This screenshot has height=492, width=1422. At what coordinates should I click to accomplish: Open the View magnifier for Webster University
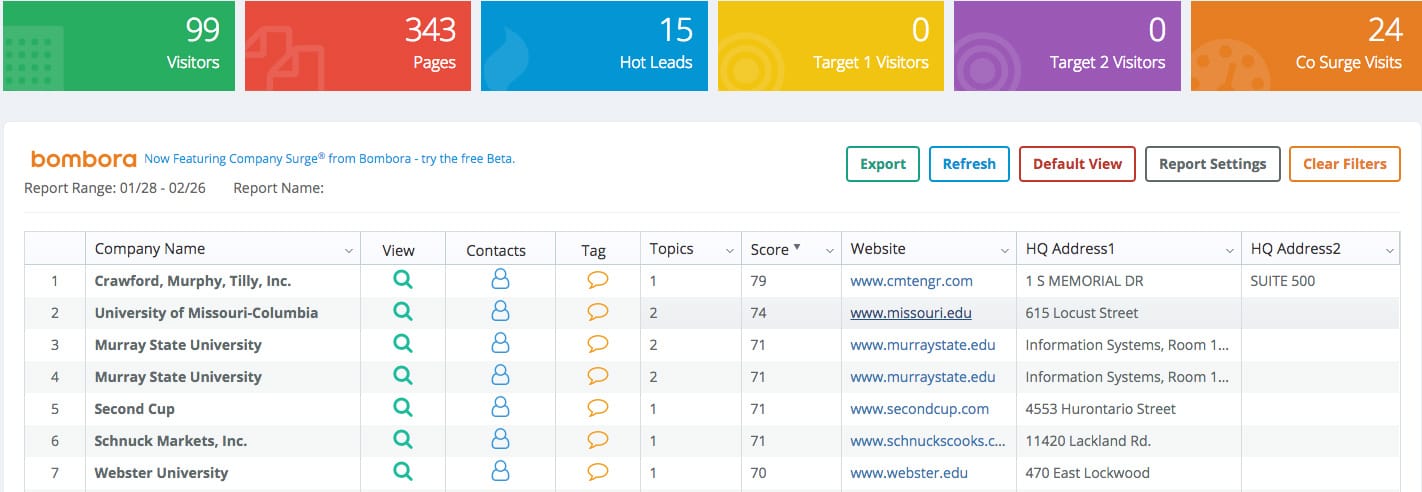coord(402,472)
